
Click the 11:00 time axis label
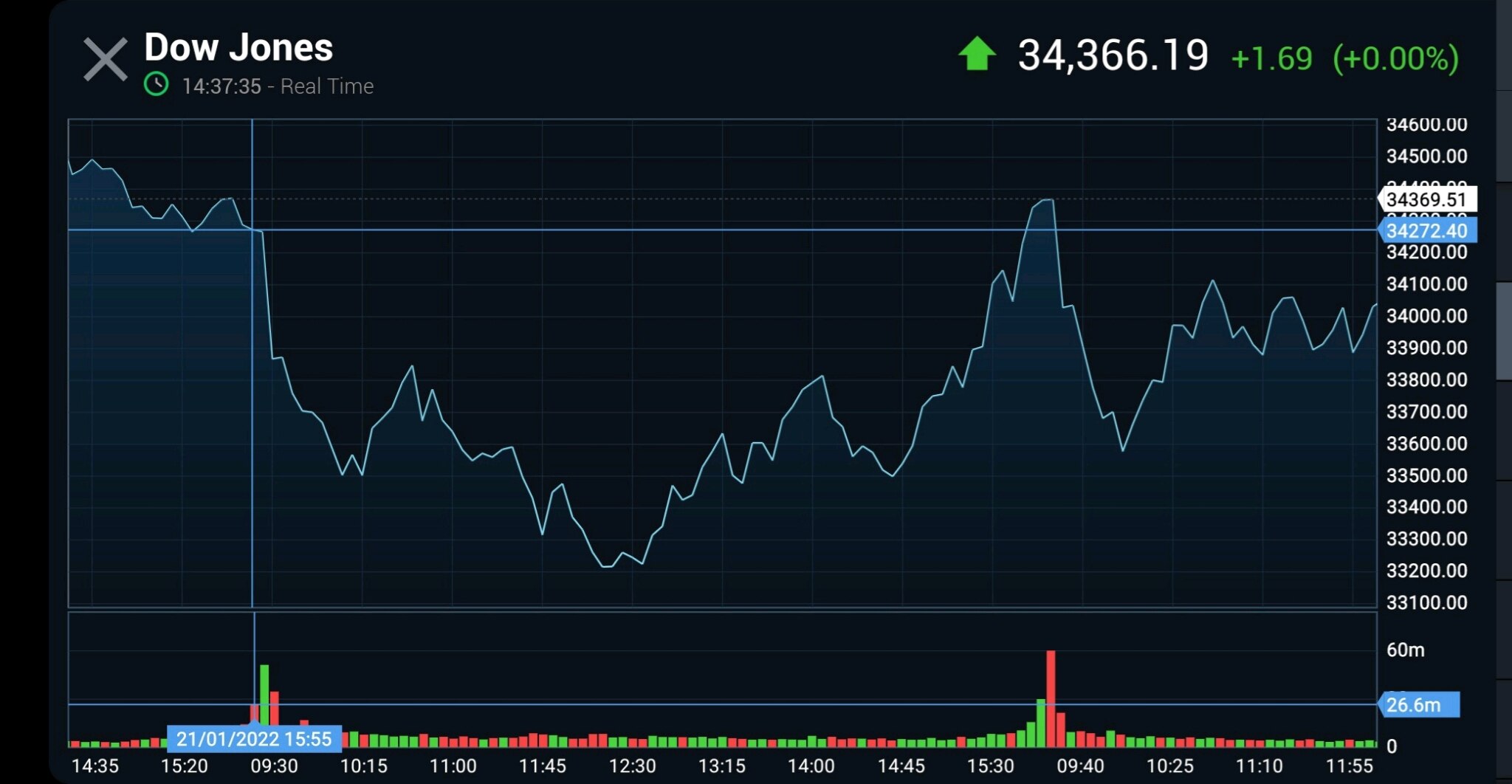[453, 766]
